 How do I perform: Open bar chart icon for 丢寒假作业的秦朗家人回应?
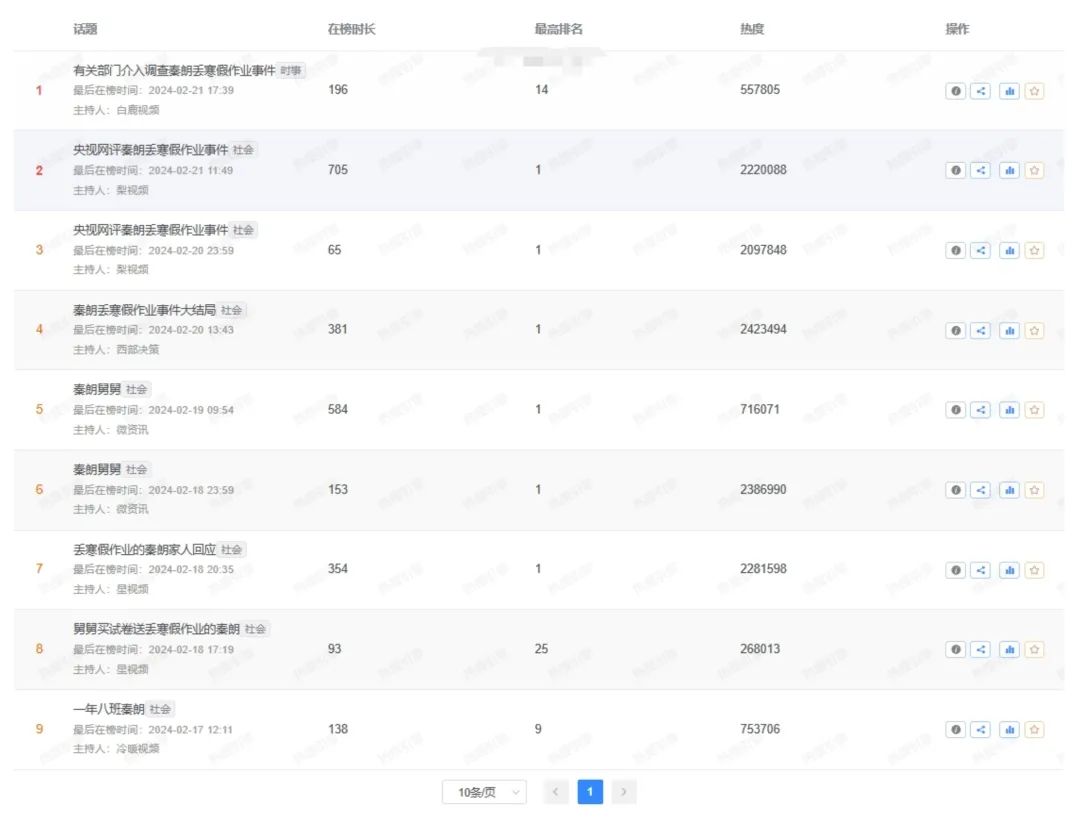tap(1009, 570)
